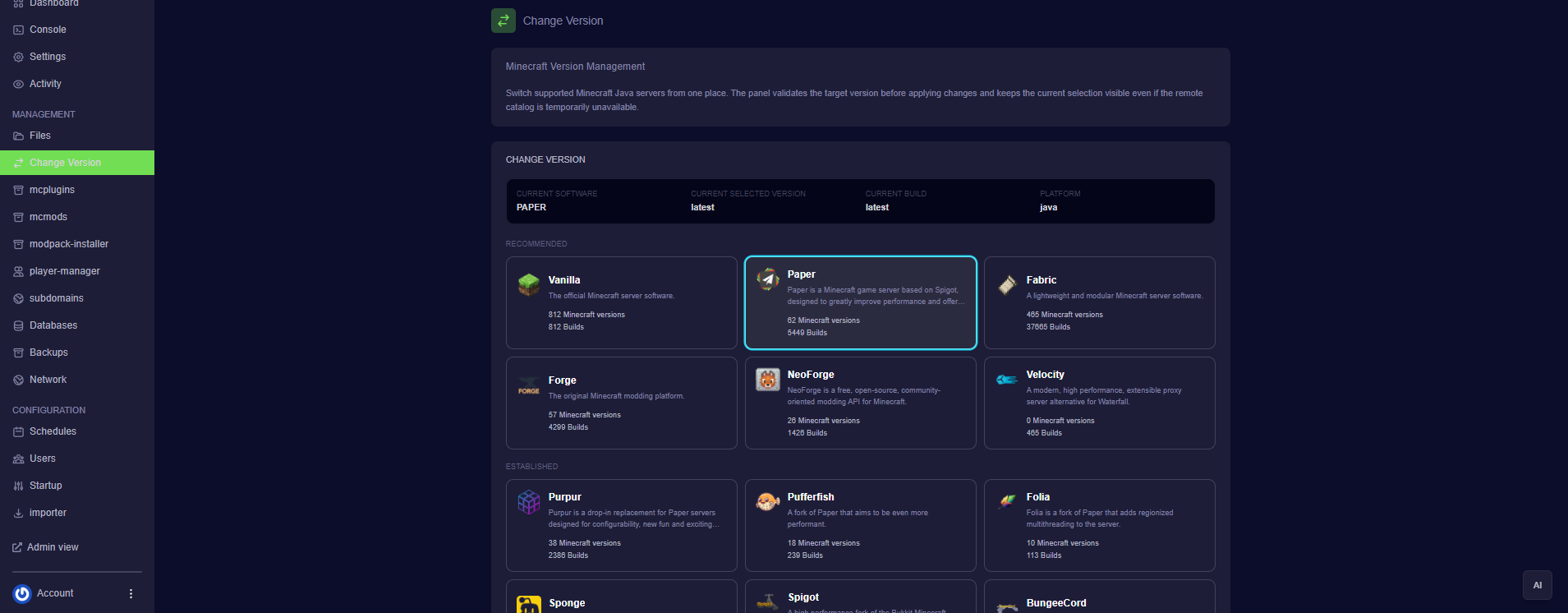Open Files in the Management section
Image resolution: width=1568 pixels, height=613 pixels.
click(x=77, y=136)
